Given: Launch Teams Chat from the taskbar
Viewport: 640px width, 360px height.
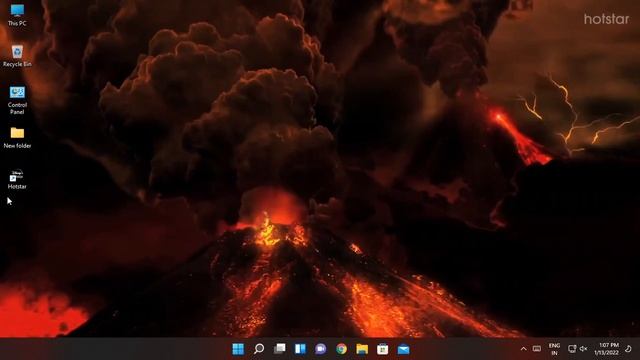Looking at the screenshot, I should [x=320, y=349].
